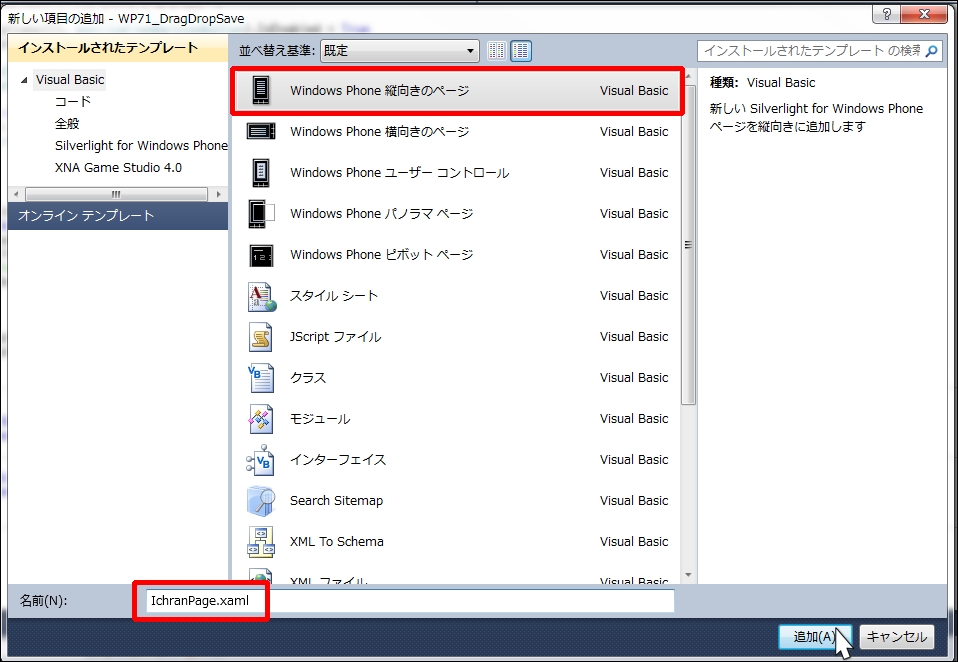The width and height of the screenshot is (958, 662).
Task: Open the 並べ替え基準 sort dropdown
Action: pyautogui.click(x=400, y=51)
